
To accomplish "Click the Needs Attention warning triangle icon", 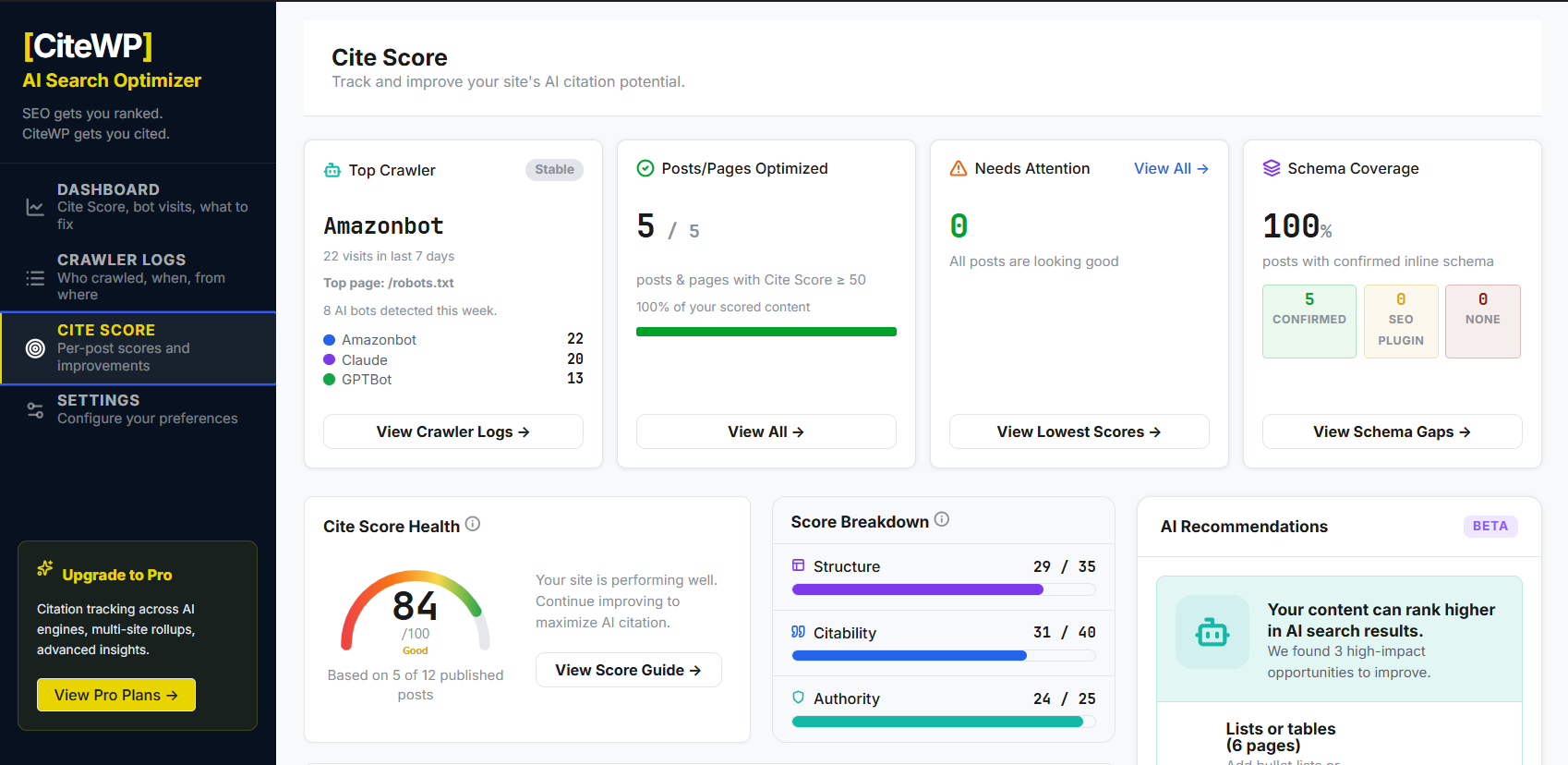I will click(959, 168).
